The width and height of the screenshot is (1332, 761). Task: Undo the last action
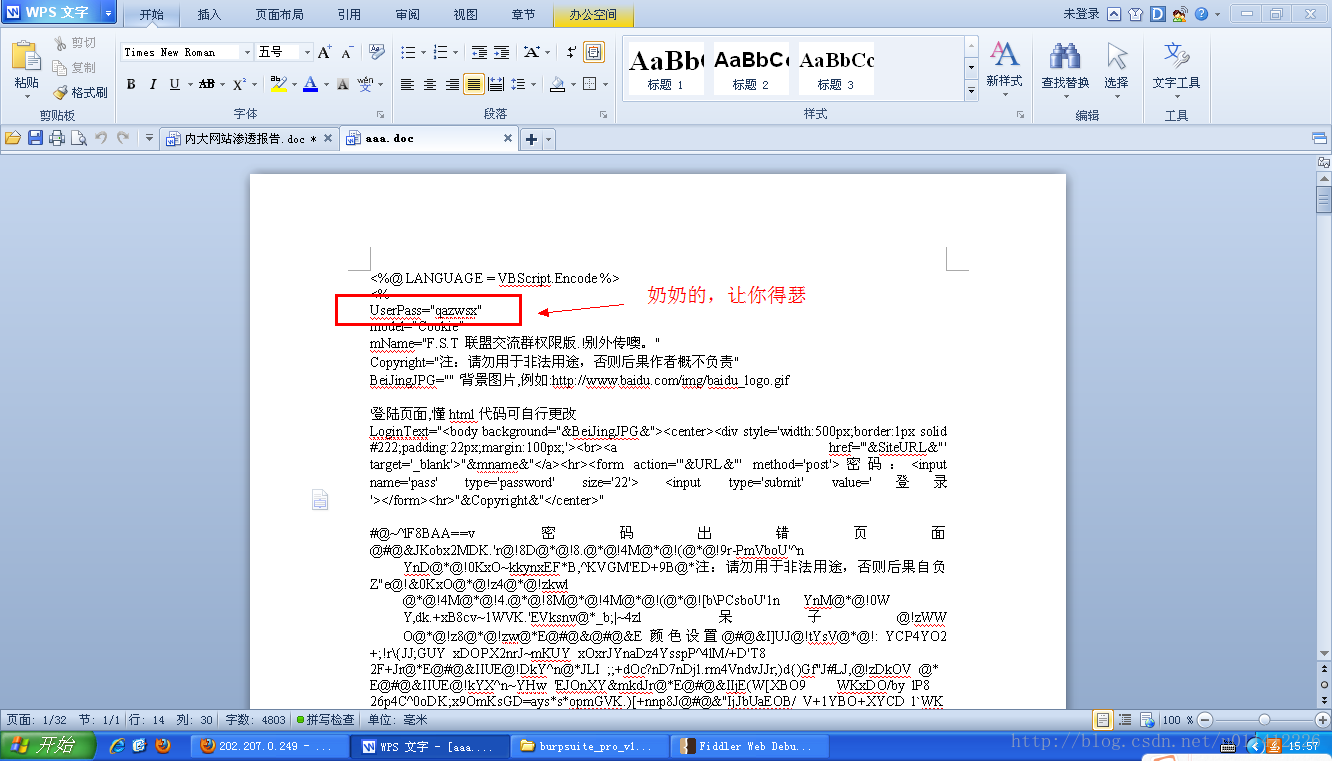coord(101,138)
